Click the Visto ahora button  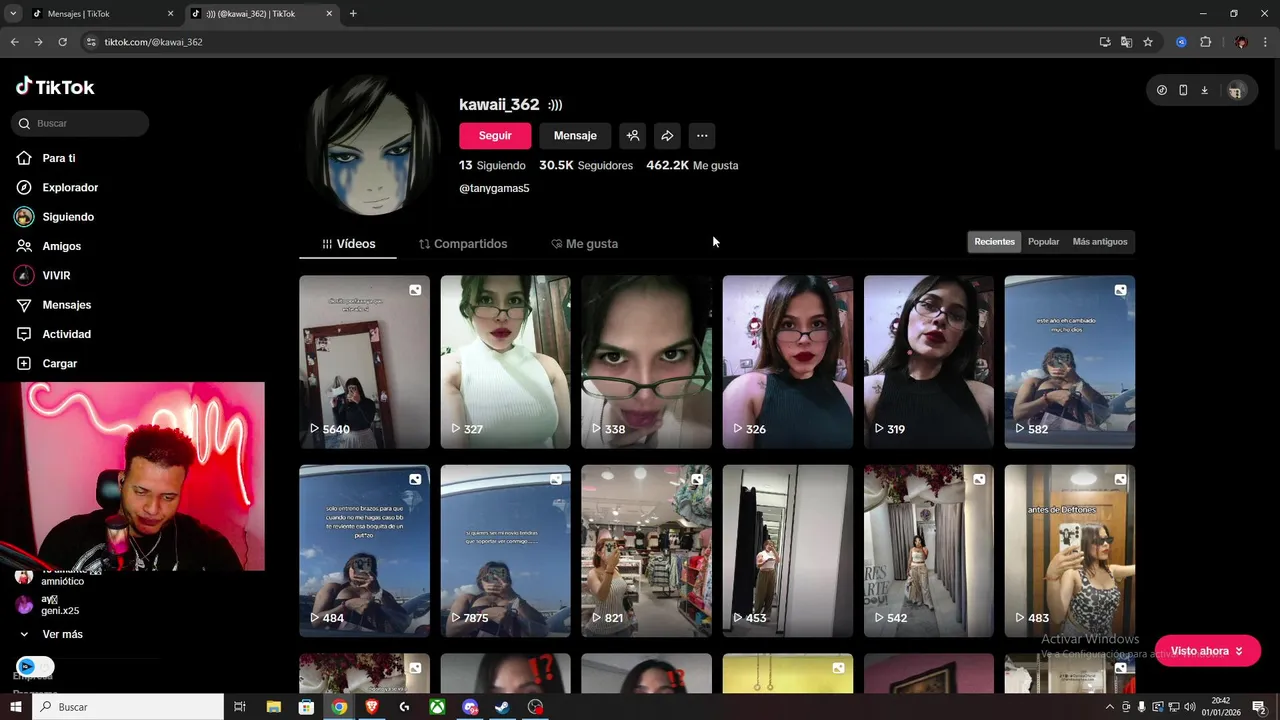1207,651
